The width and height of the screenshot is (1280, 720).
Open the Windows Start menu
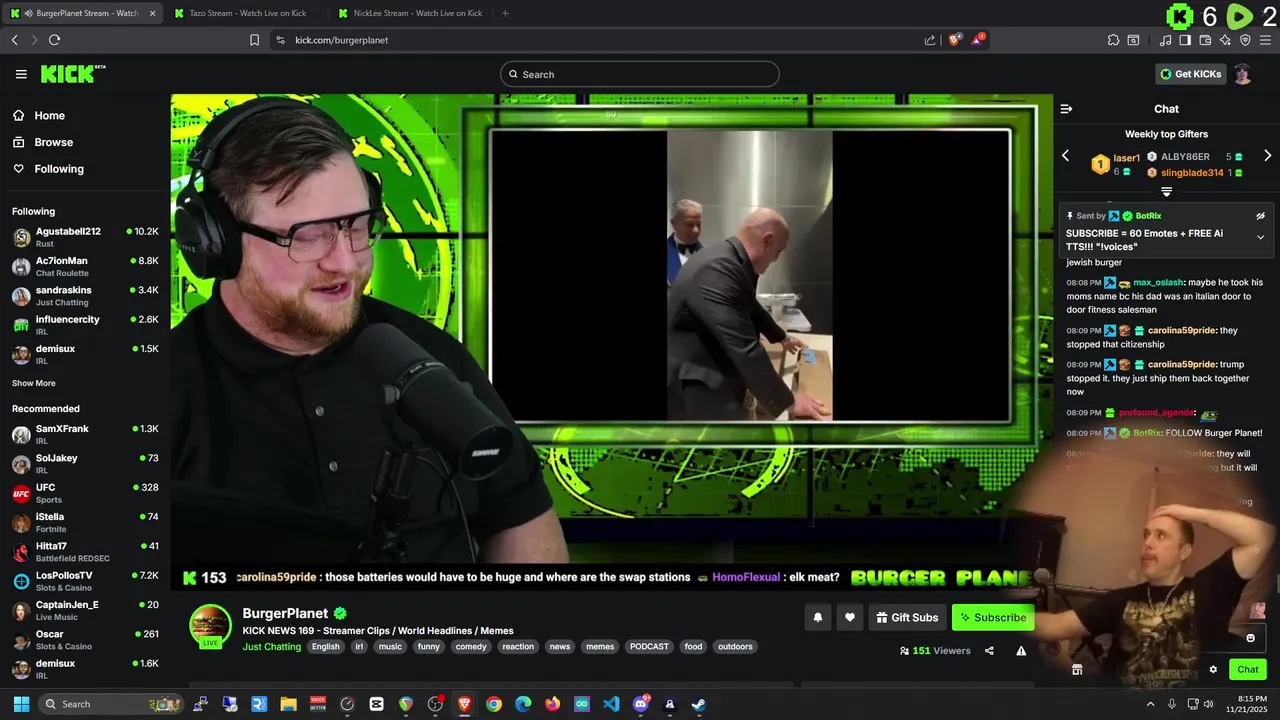(21, 704)
